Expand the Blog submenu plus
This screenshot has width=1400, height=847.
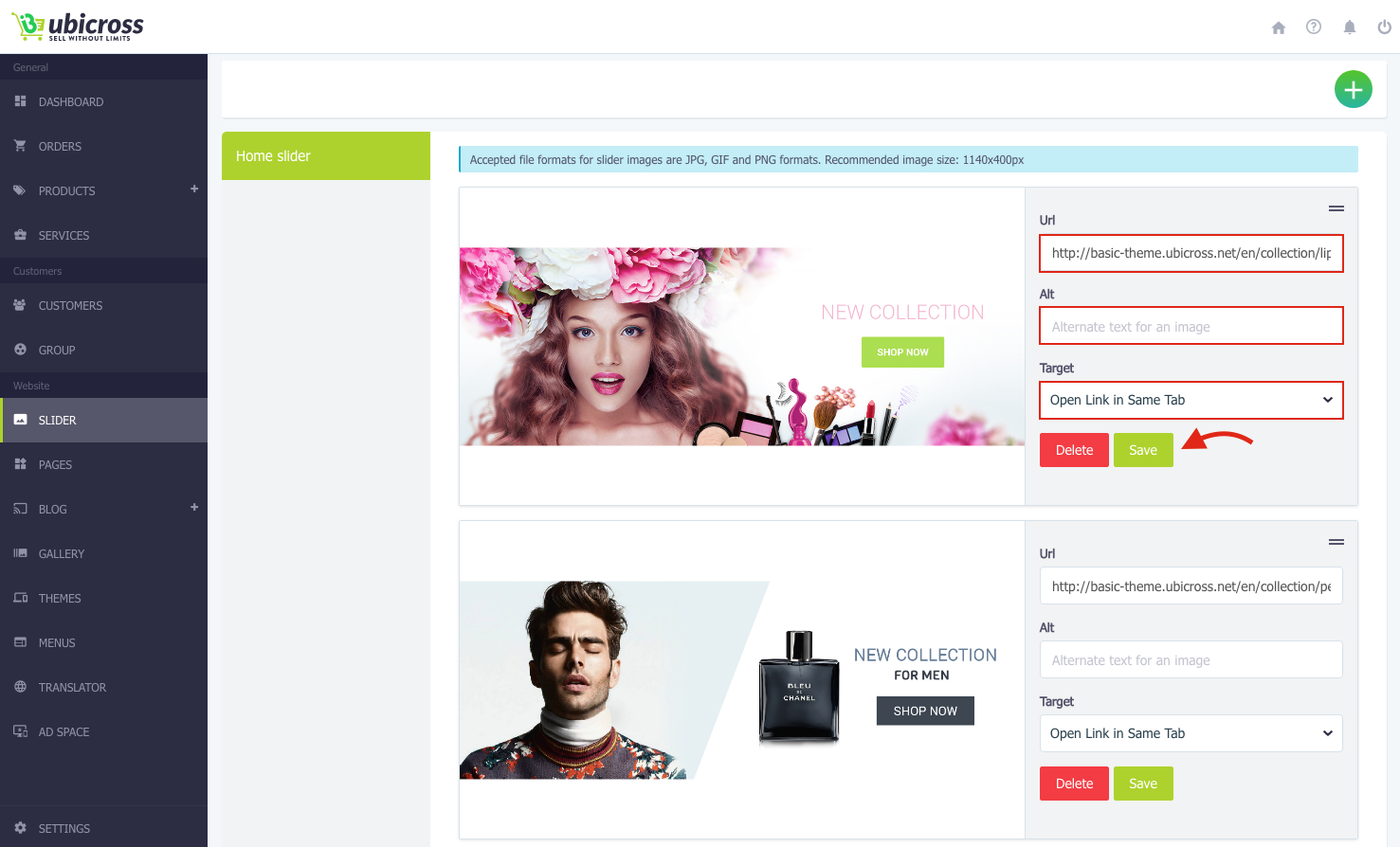(x=194, y=507)
